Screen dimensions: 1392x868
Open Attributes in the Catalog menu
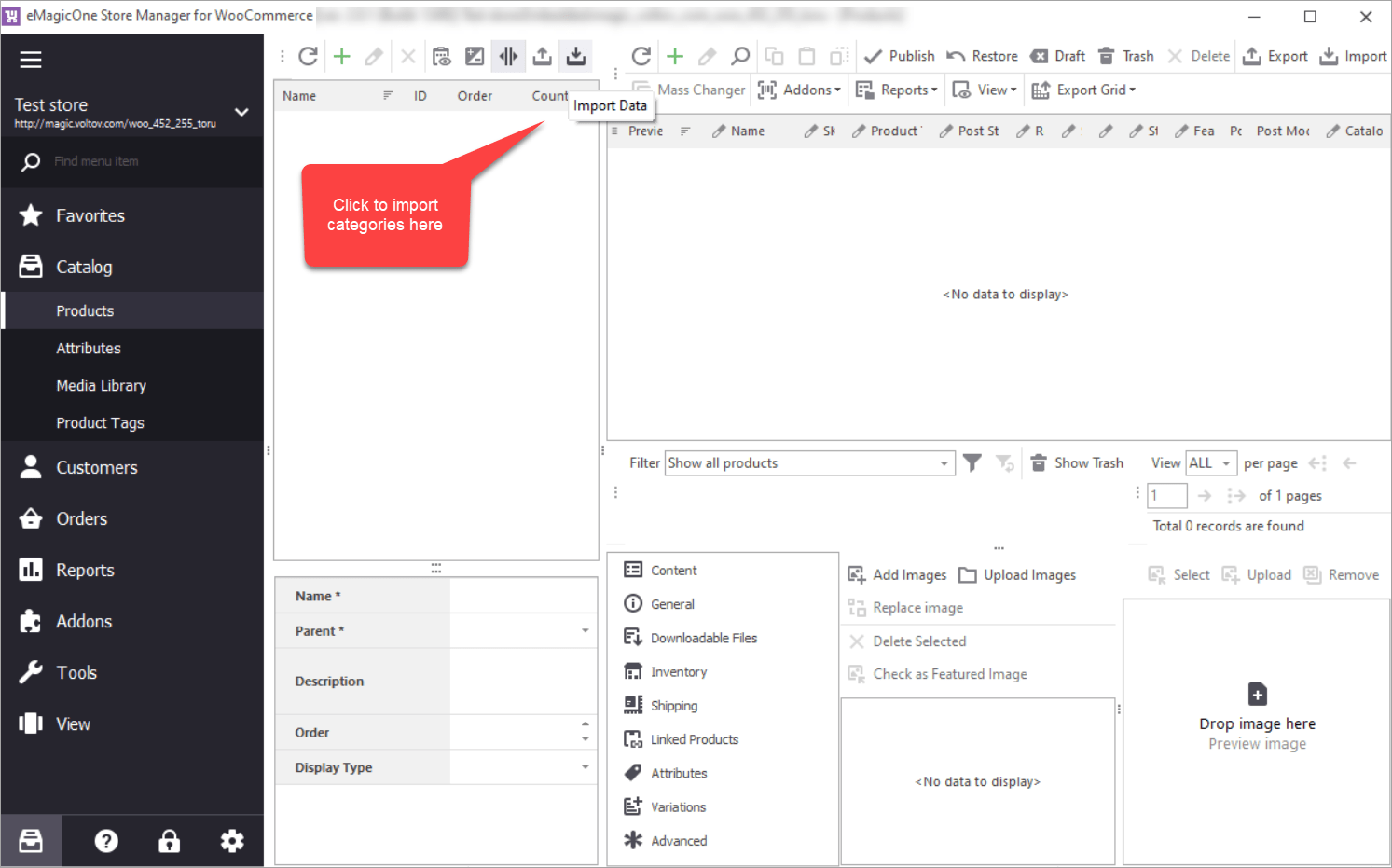89,348
